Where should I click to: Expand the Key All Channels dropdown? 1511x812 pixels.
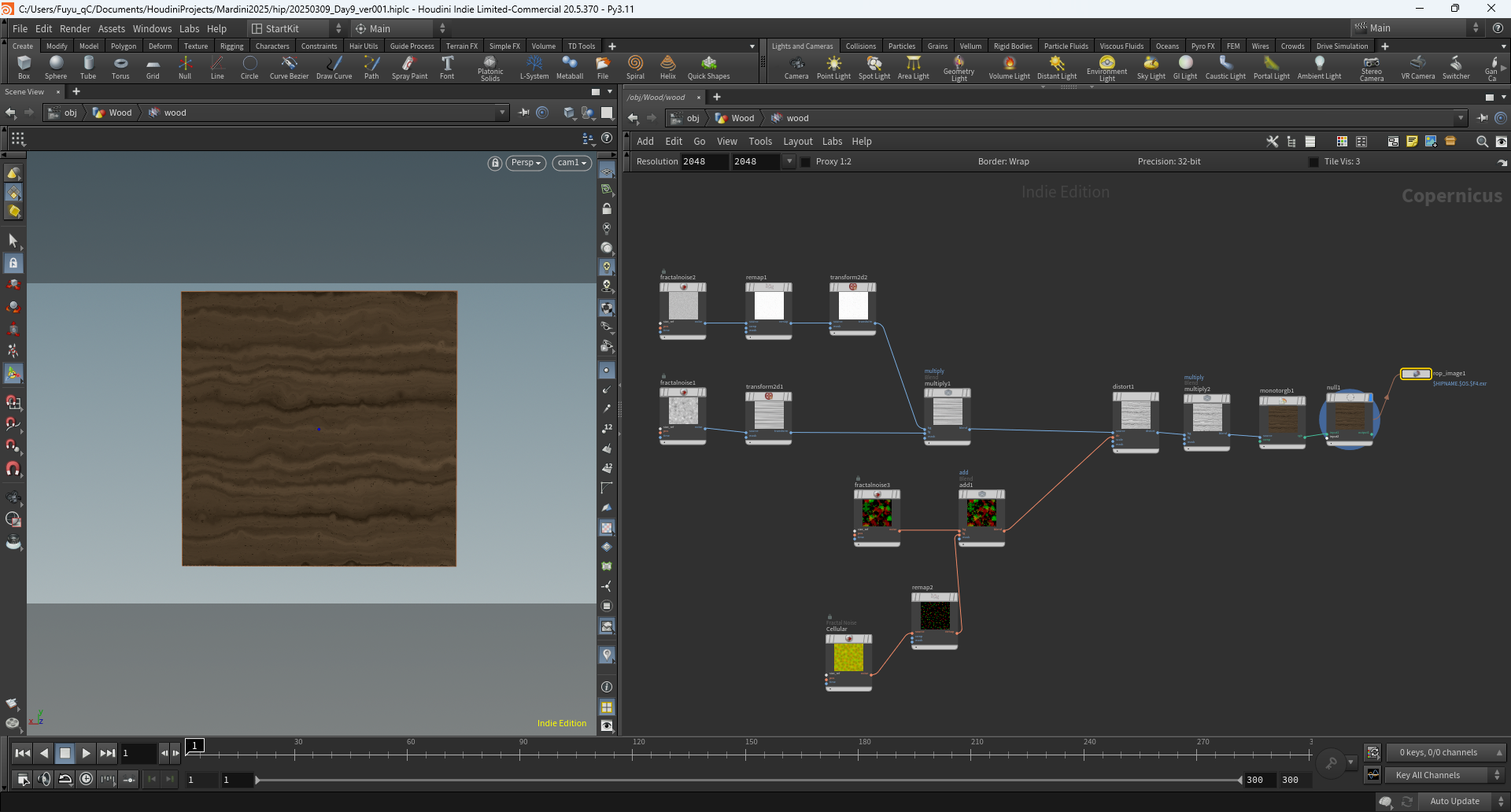tap(1445, 775)
